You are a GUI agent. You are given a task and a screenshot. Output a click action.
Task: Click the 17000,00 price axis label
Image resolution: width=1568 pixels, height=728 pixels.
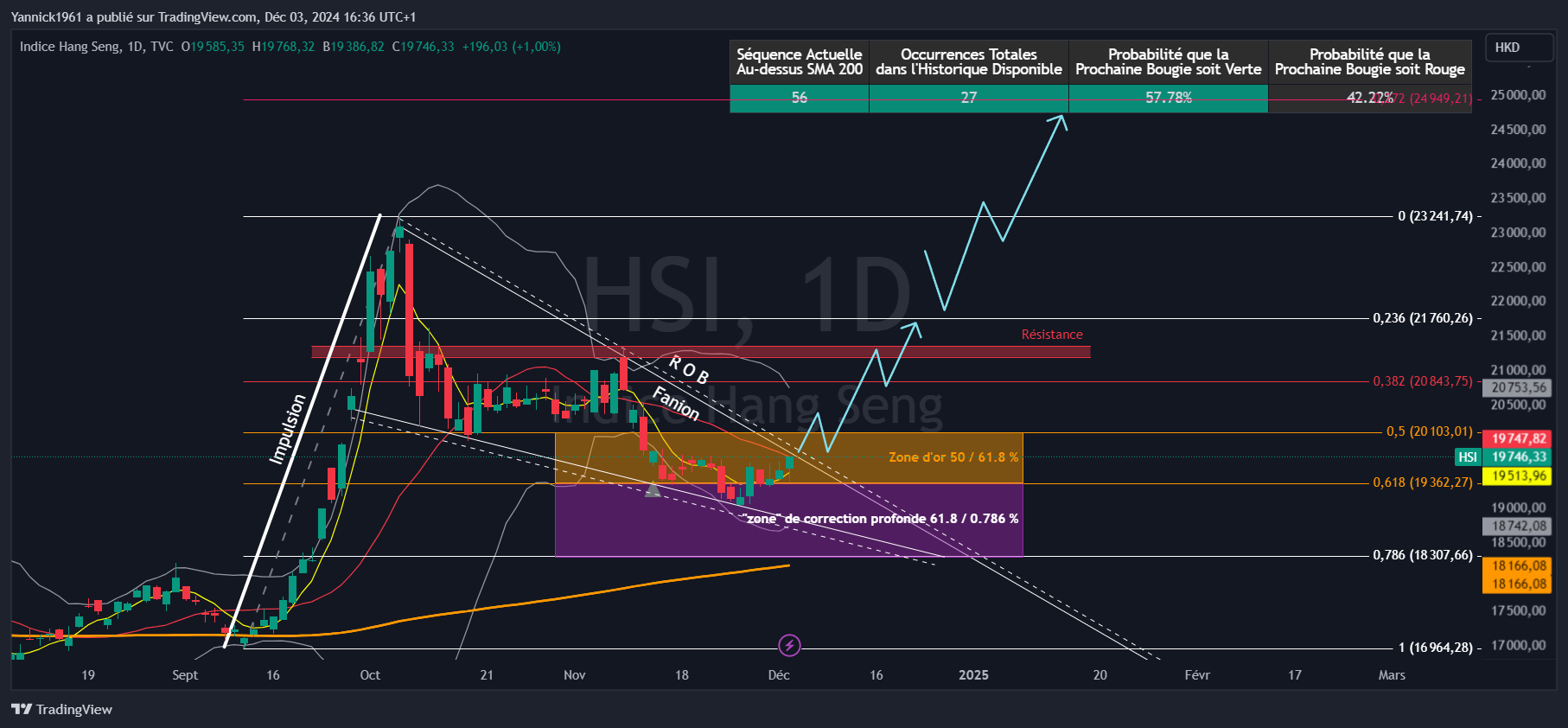click(x=1519, y=645)
